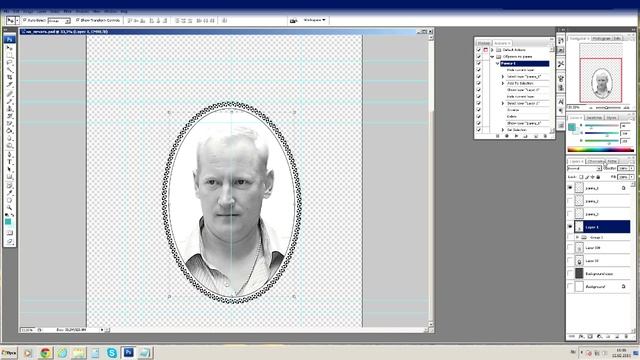Screen dimensions: 640x360
Task: Open the Auto-Select Group dropdown
Action: [59, 20]
